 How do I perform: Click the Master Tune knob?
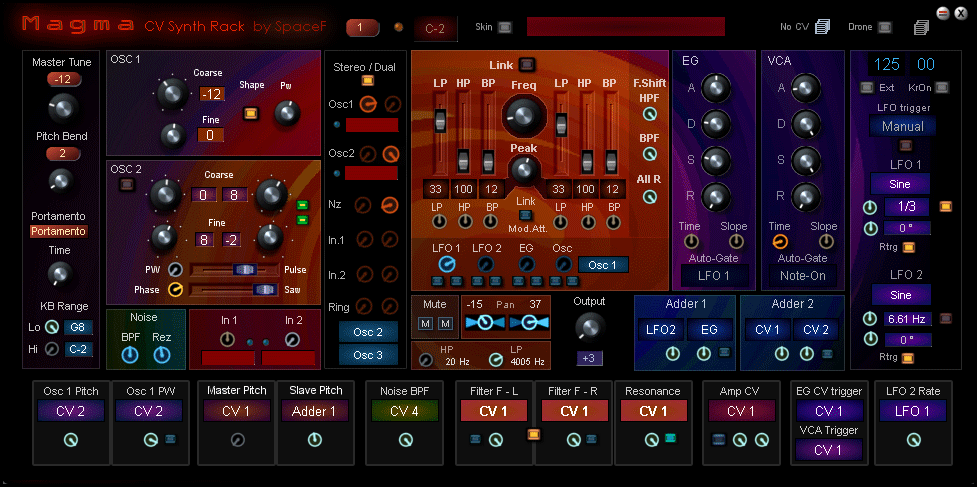(62, 107)
